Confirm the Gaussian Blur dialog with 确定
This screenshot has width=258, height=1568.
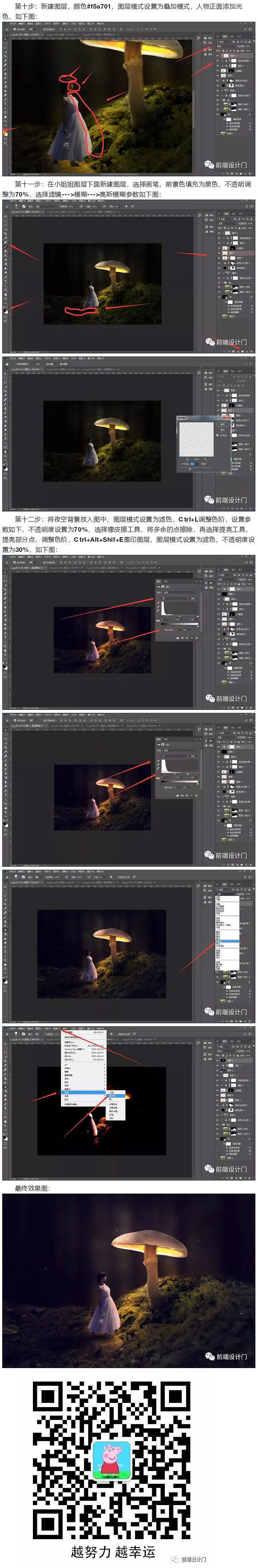coord(223,424)
